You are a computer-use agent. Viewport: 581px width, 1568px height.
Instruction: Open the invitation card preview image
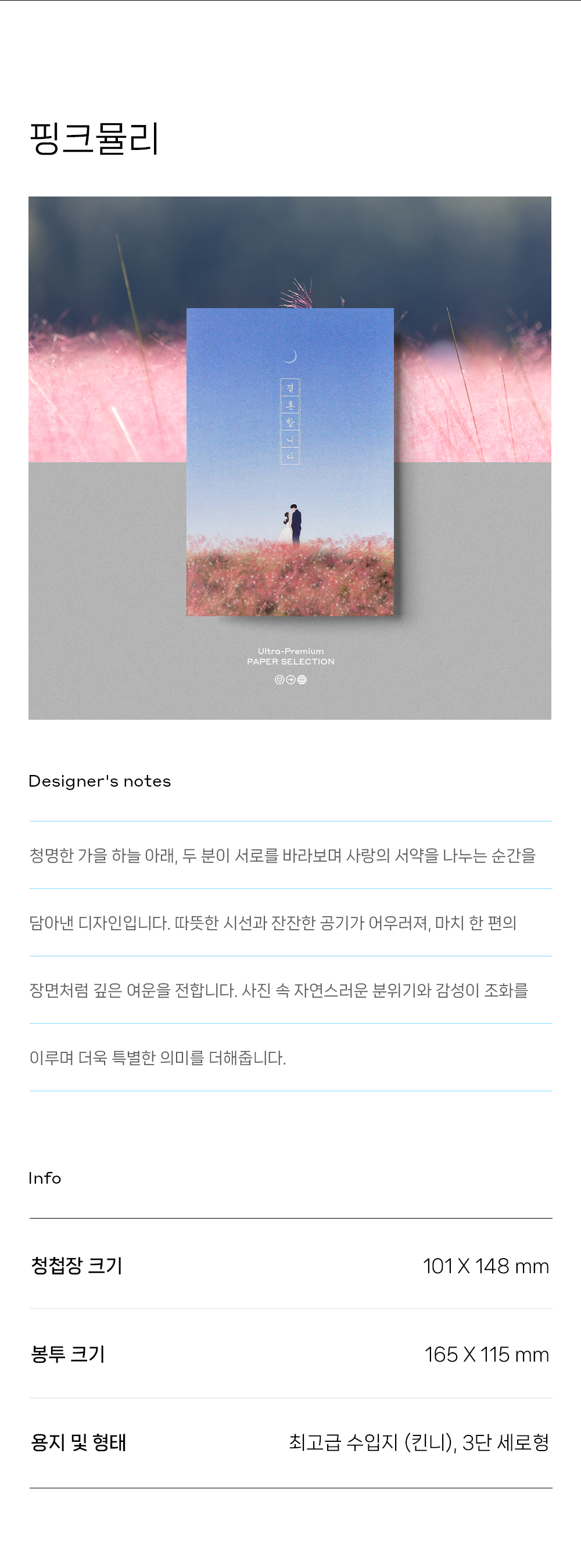[289, 458]
